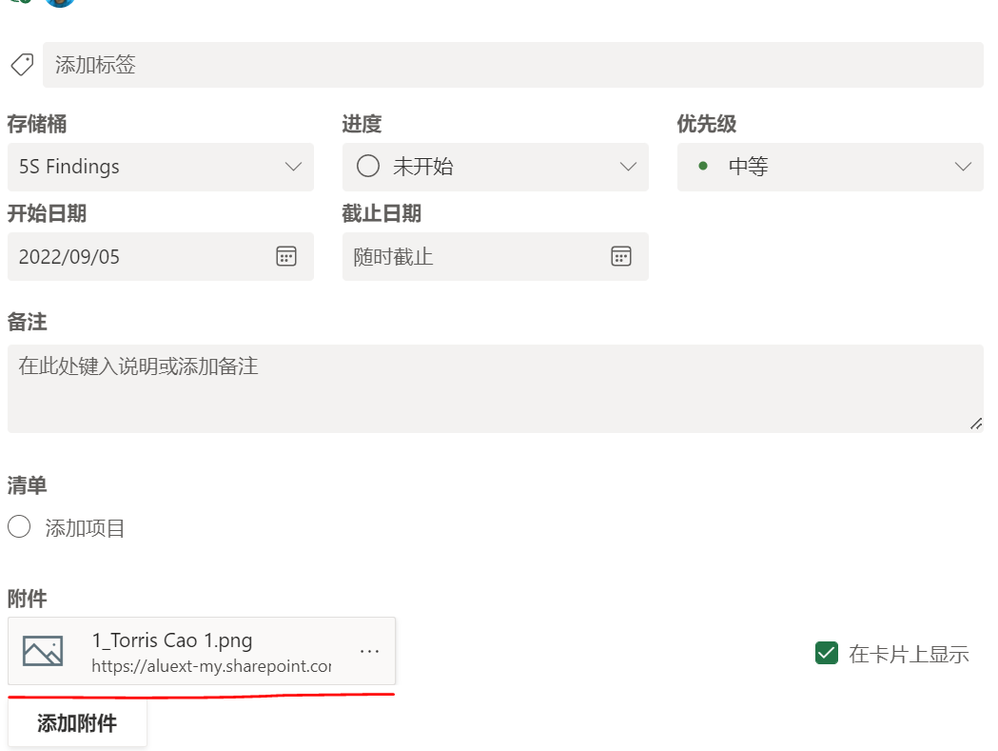This screenshot has height=751, width=998.
Task: Click the 优先级 dropdown chevron arrow
Action: (x=963, y=167)
